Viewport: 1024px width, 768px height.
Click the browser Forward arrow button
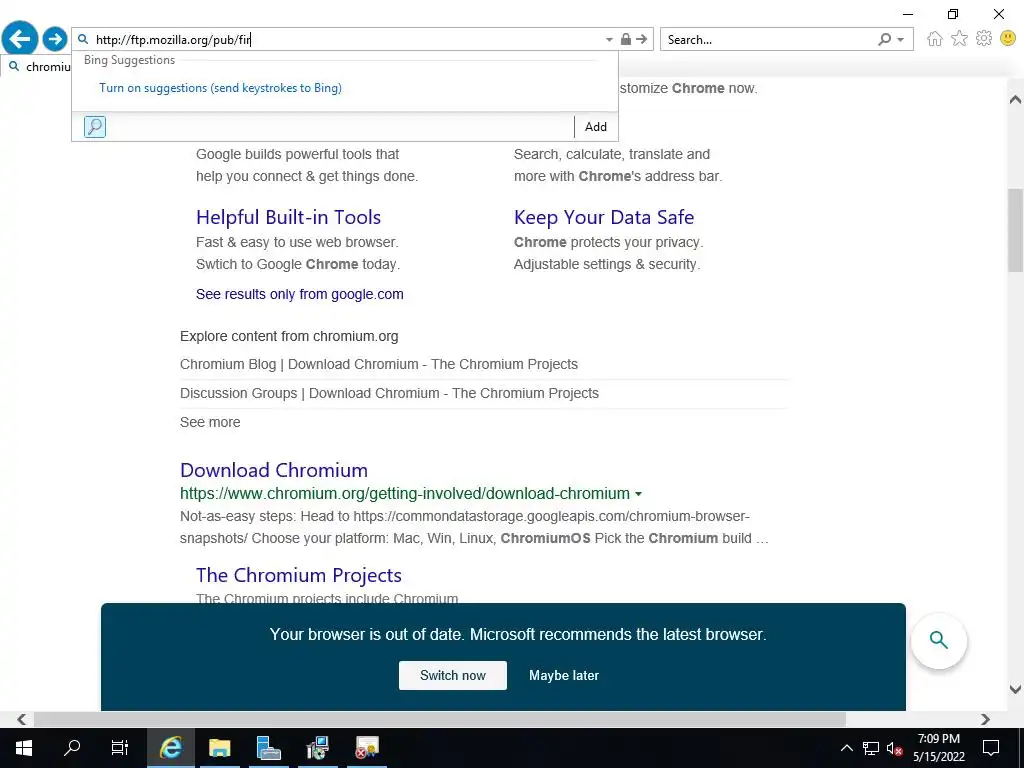[x=55, y=39]
